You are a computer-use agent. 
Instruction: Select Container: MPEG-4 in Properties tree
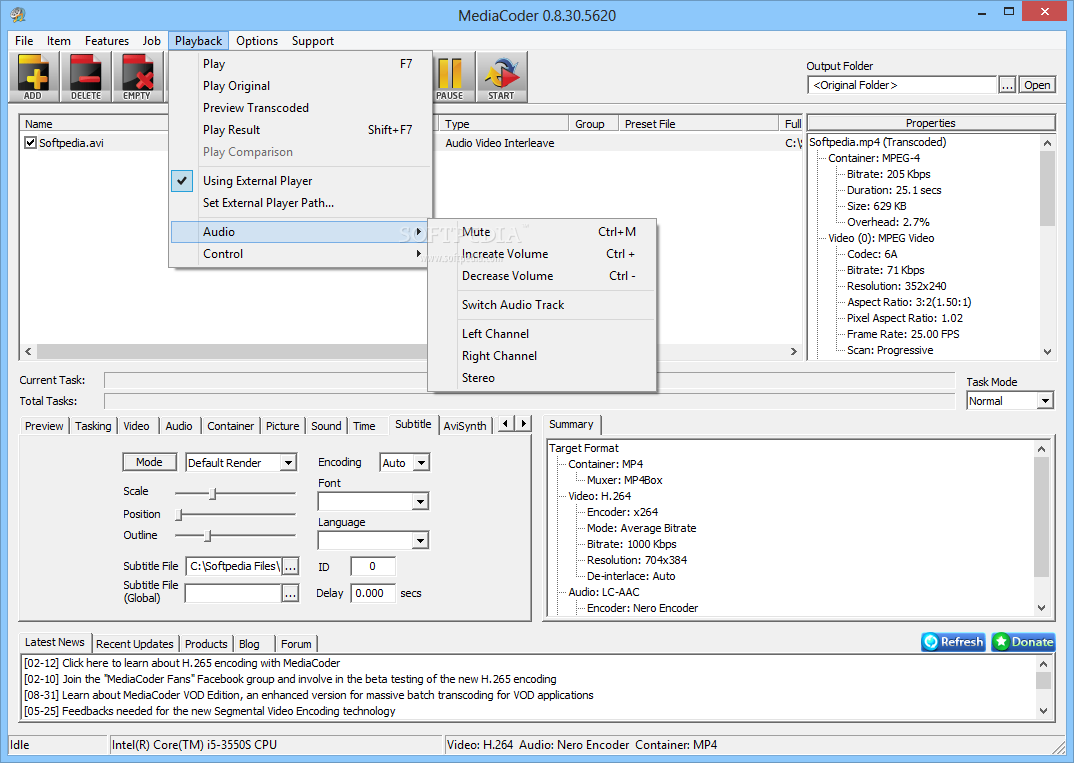(x=874, y=158)
